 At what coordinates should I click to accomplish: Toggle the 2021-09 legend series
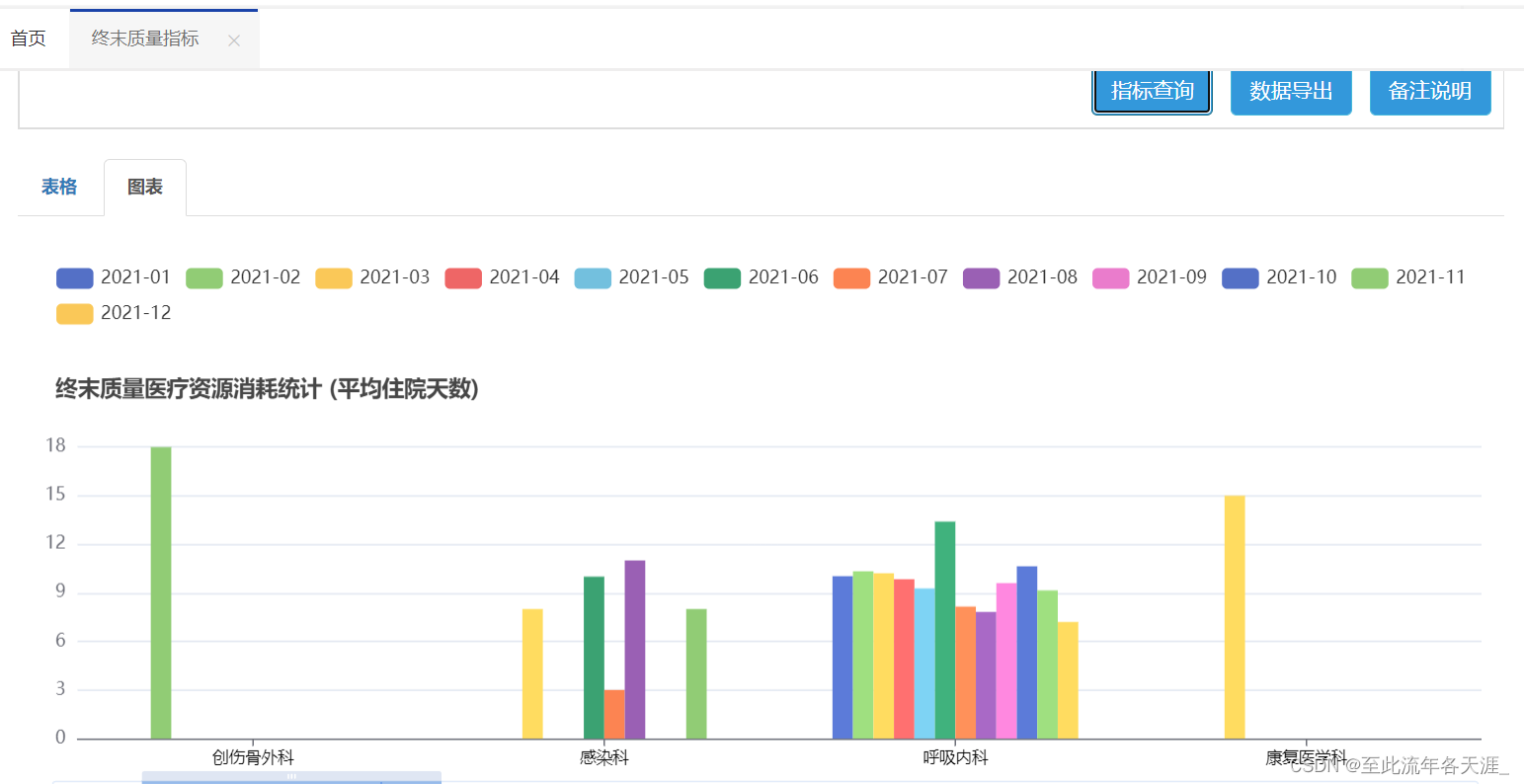tap(1149, 277)
